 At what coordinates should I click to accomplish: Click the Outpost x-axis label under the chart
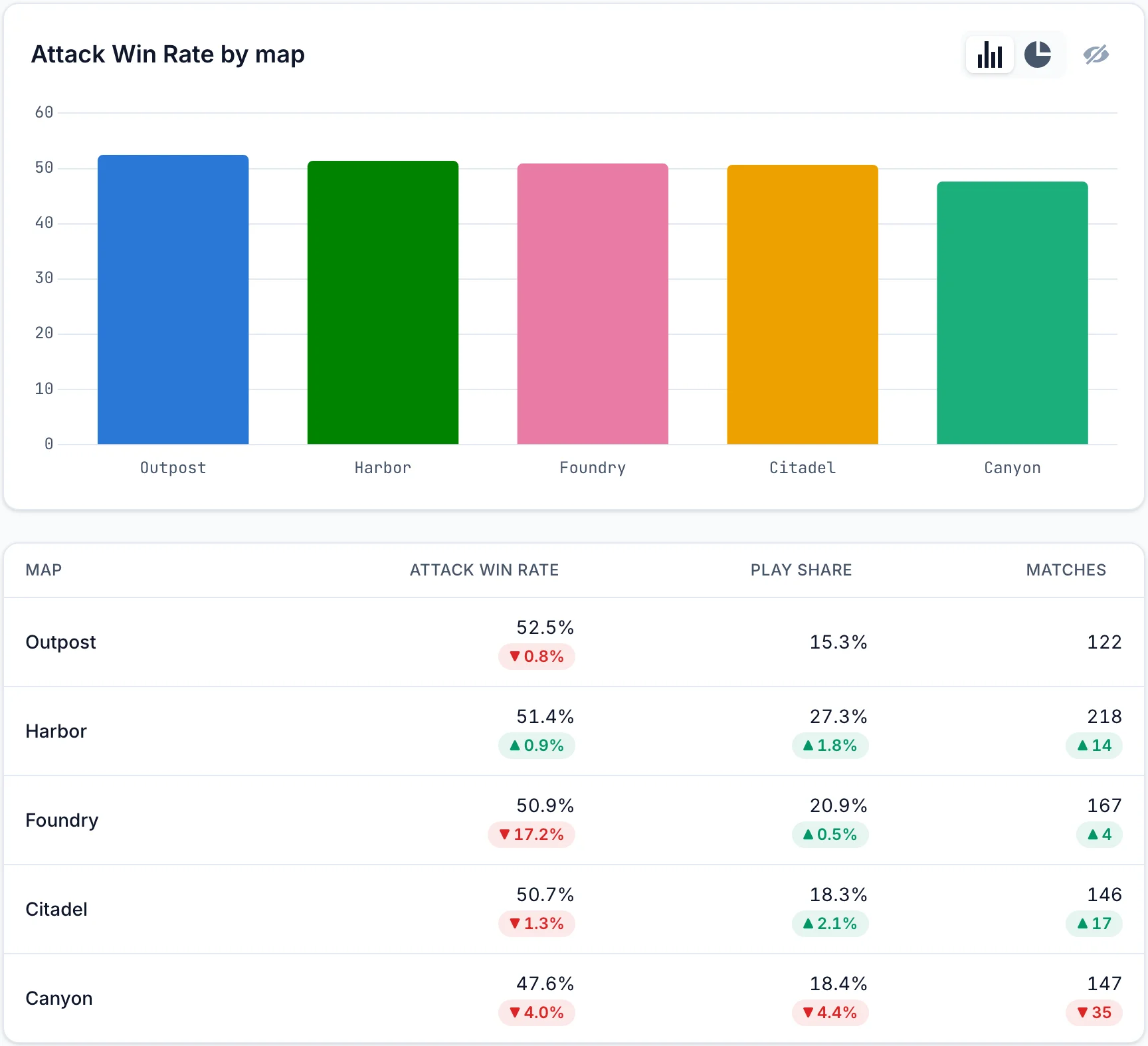click(173, 468)
